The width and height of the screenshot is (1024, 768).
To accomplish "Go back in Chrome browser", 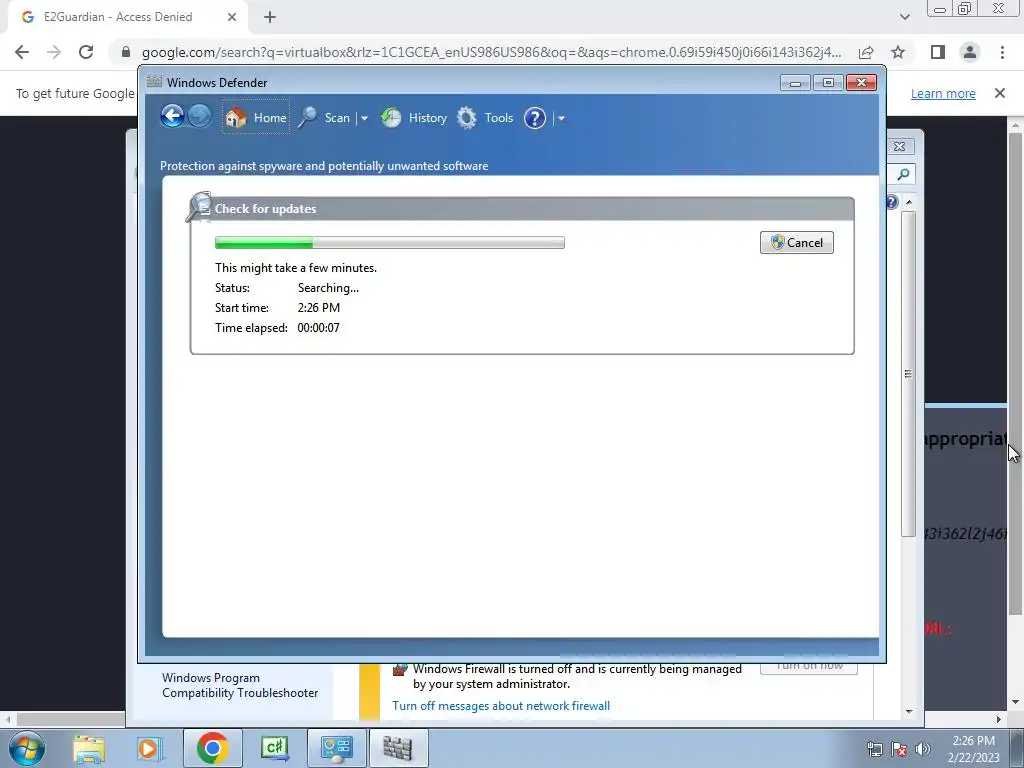I will pos(22,52).
